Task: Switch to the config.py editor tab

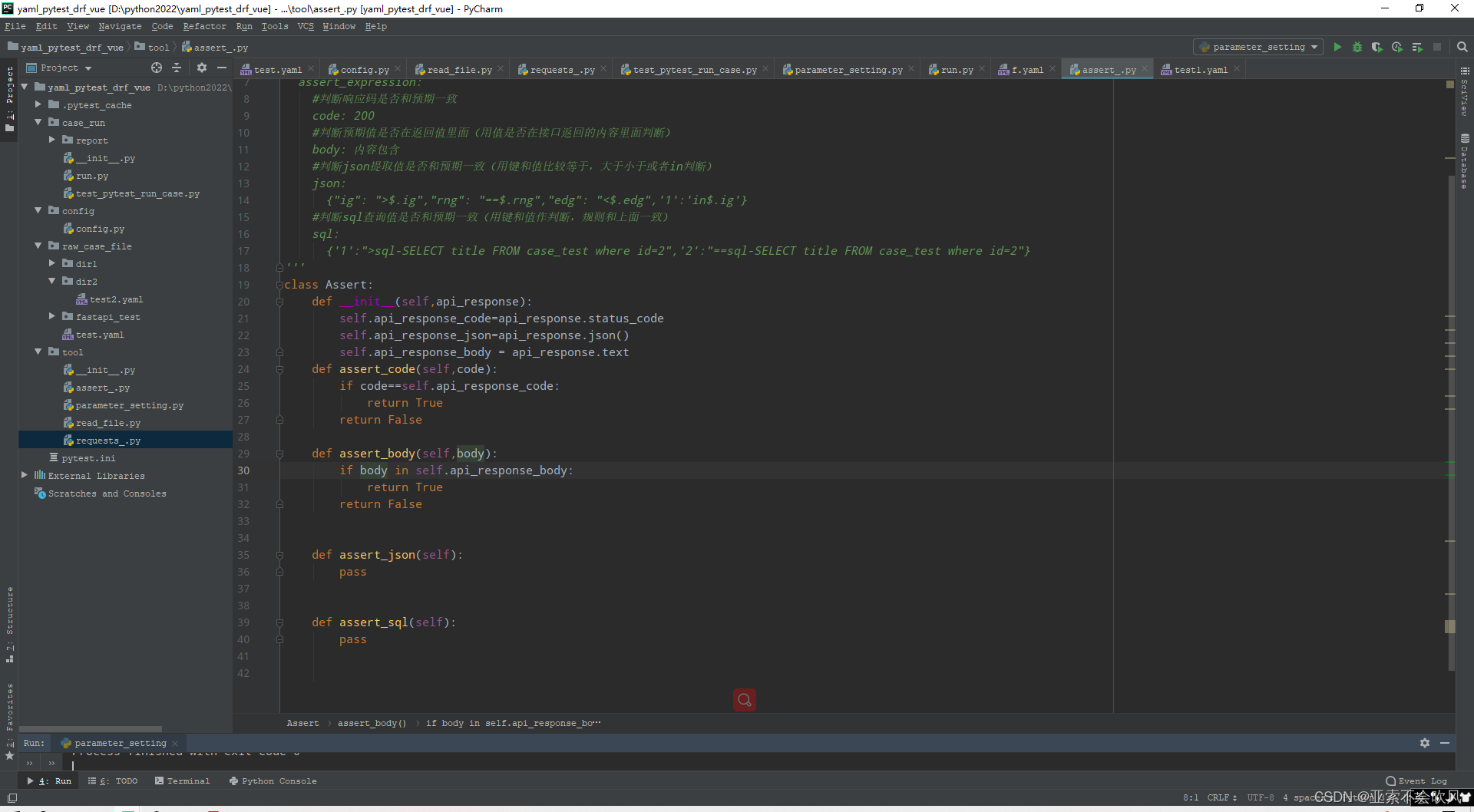Action: click(364, 70)
